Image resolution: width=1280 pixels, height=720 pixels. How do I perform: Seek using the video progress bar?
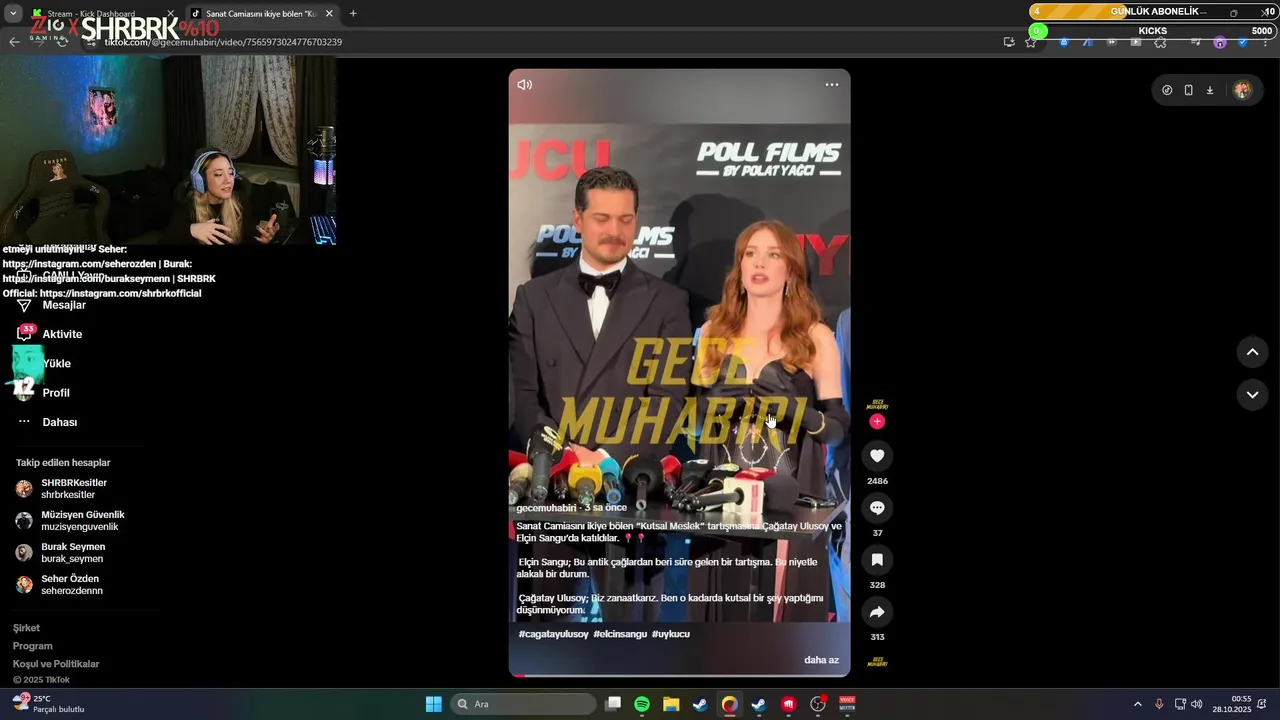point(679,675)
